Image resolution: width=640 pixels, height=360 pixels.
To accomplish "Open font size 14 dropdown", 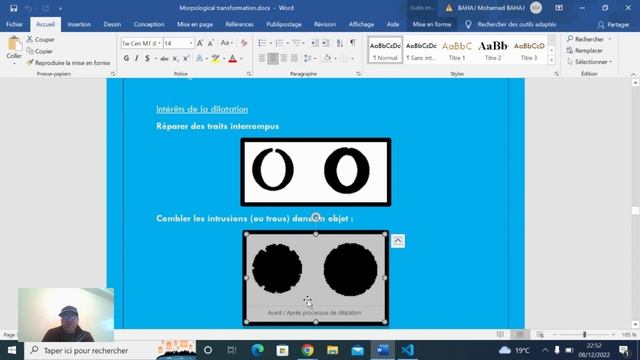I will tap(191, 43).
